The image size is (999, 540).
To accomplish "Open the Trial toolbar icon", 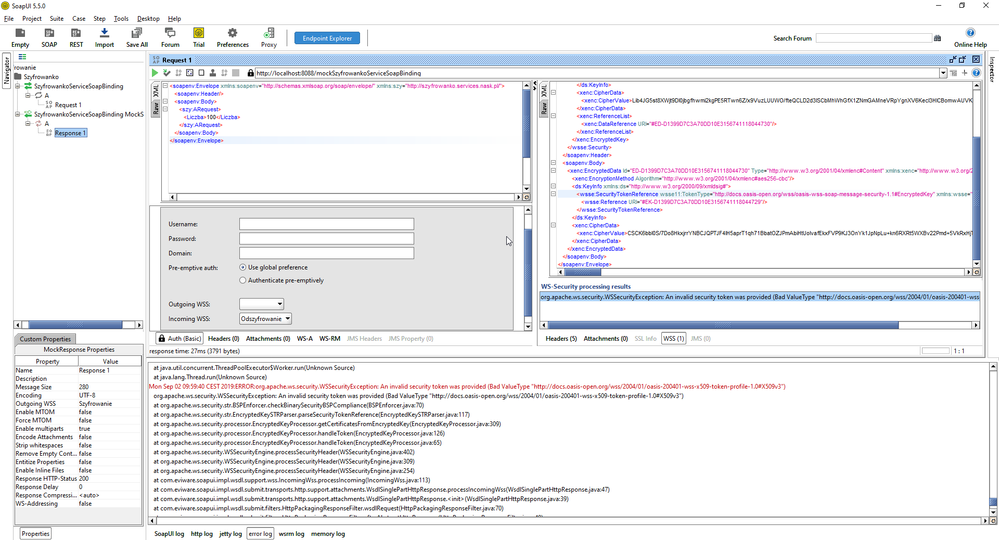I will pos(198,38).
